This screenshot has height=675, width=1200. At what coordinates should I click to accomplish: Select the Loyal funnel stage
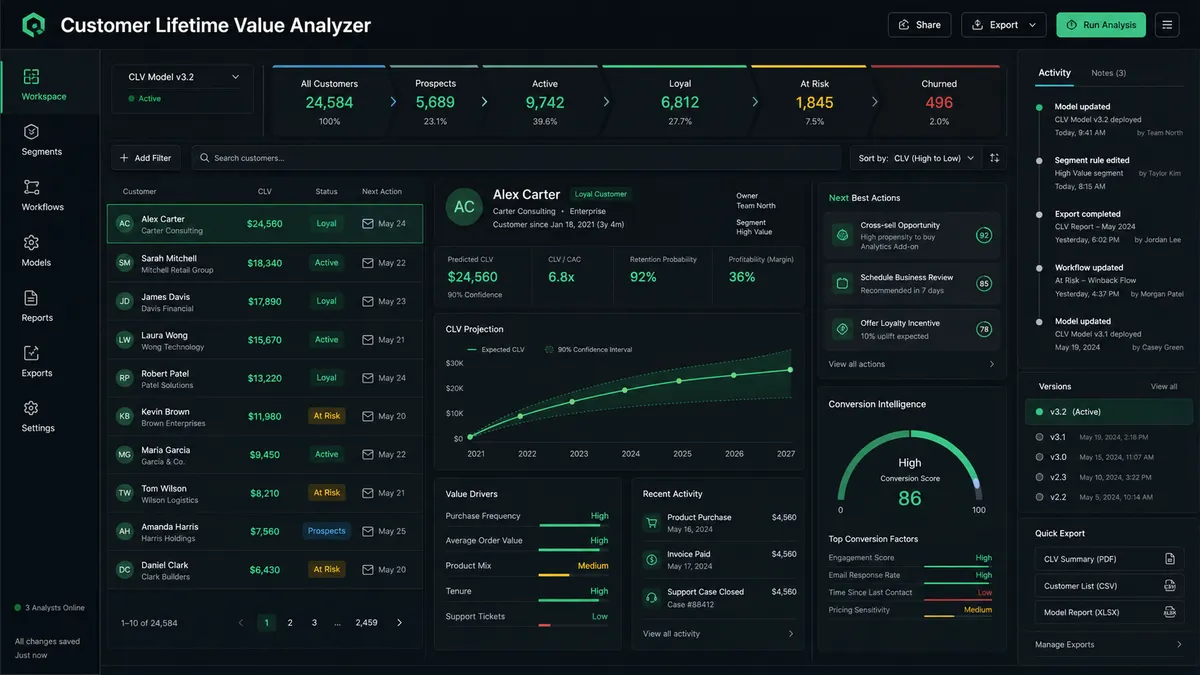[x=680, y=101]
